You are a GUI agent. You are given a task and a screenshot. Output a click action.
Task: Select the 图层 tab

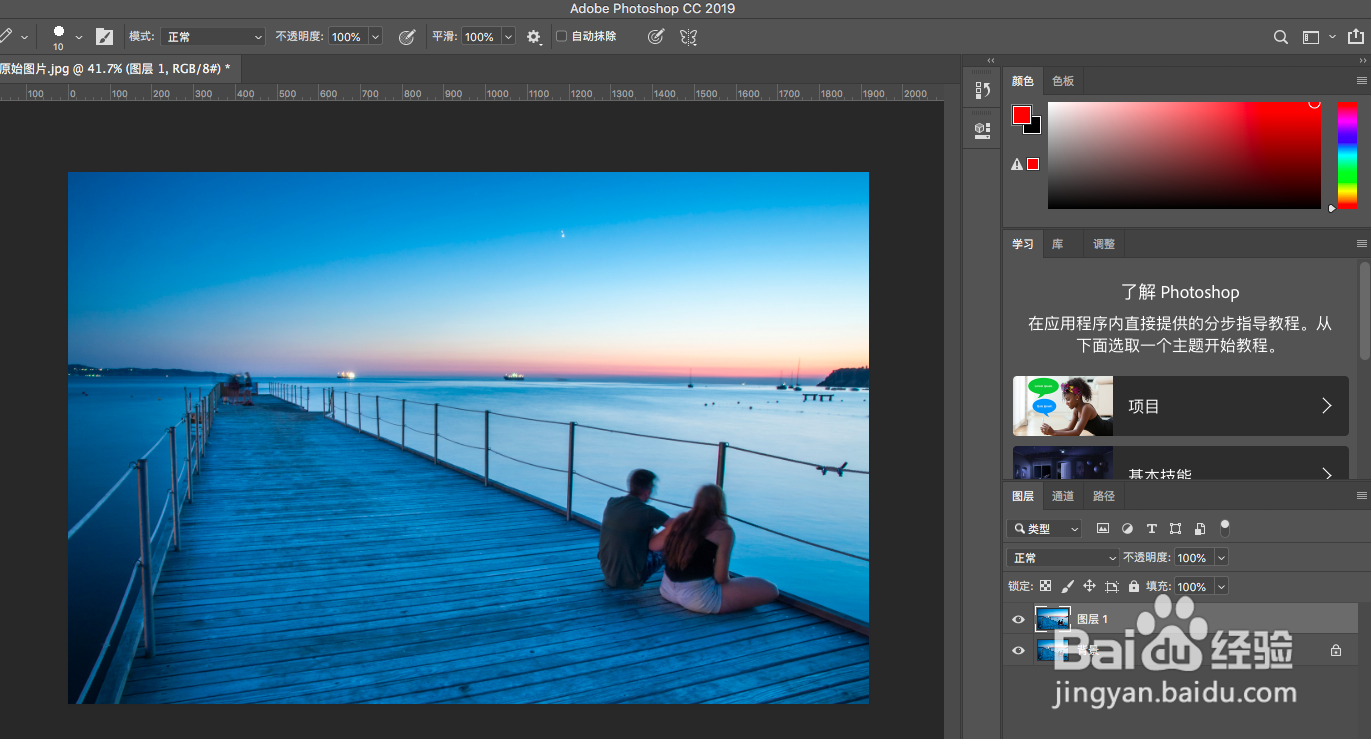coord(1023,496)
